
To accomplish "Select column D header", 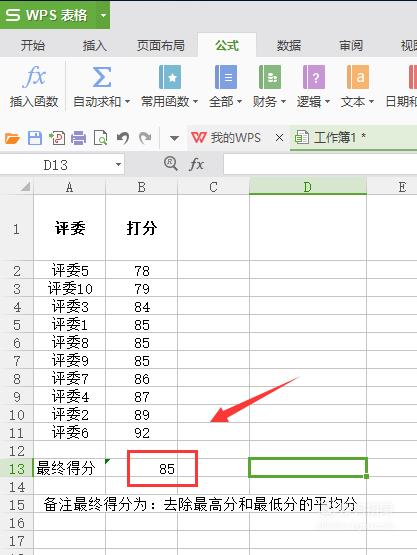I will [x=308, y=187].
